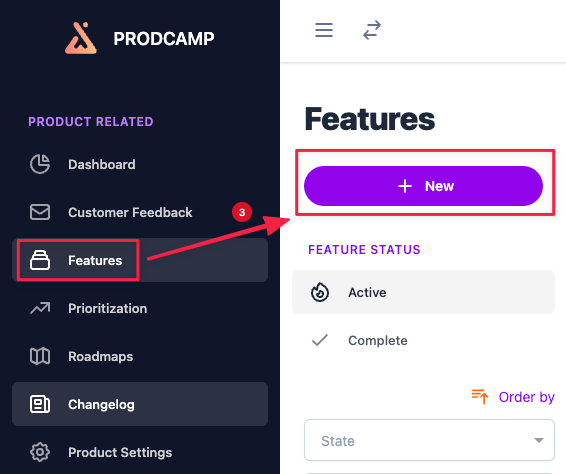Click the Features stack icon in sidebar
This screenshot has width=566, height=474.
[x=40, y=260]
